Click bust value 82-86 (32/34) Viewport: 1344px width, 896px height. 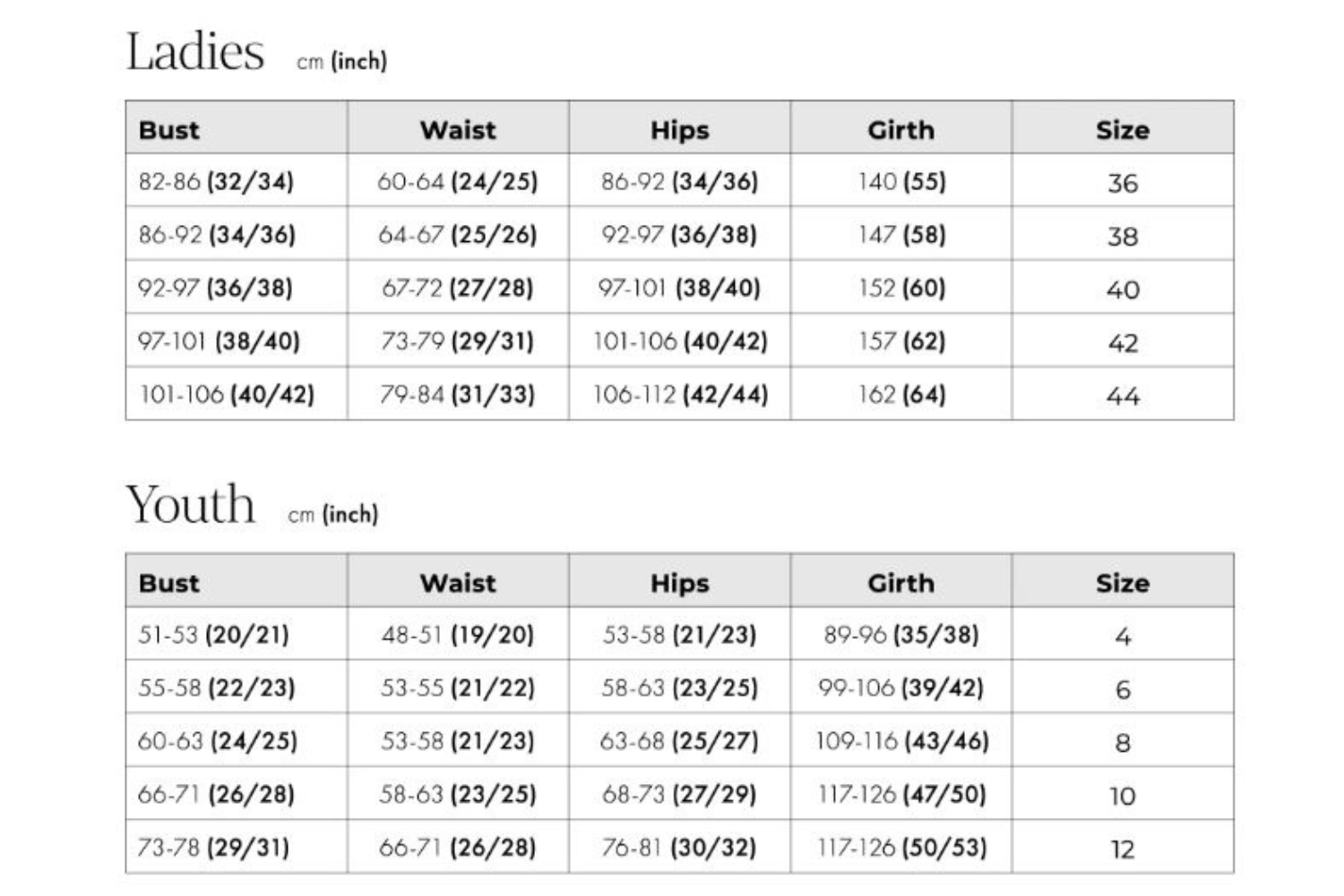point(216,182)
